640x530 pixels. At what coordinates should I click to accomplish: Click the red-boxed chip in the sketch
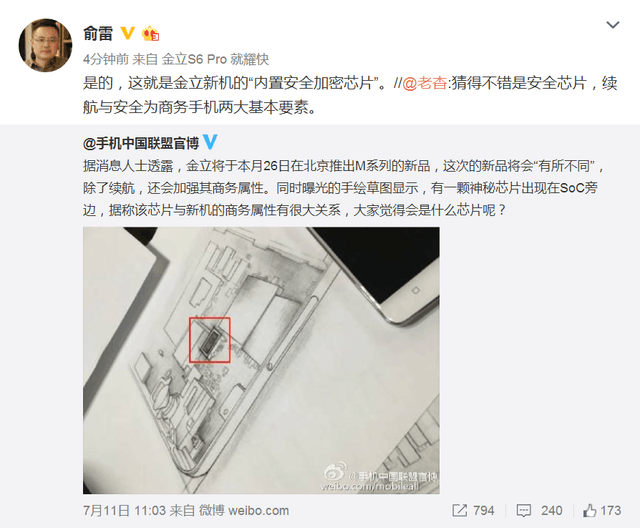210,340
